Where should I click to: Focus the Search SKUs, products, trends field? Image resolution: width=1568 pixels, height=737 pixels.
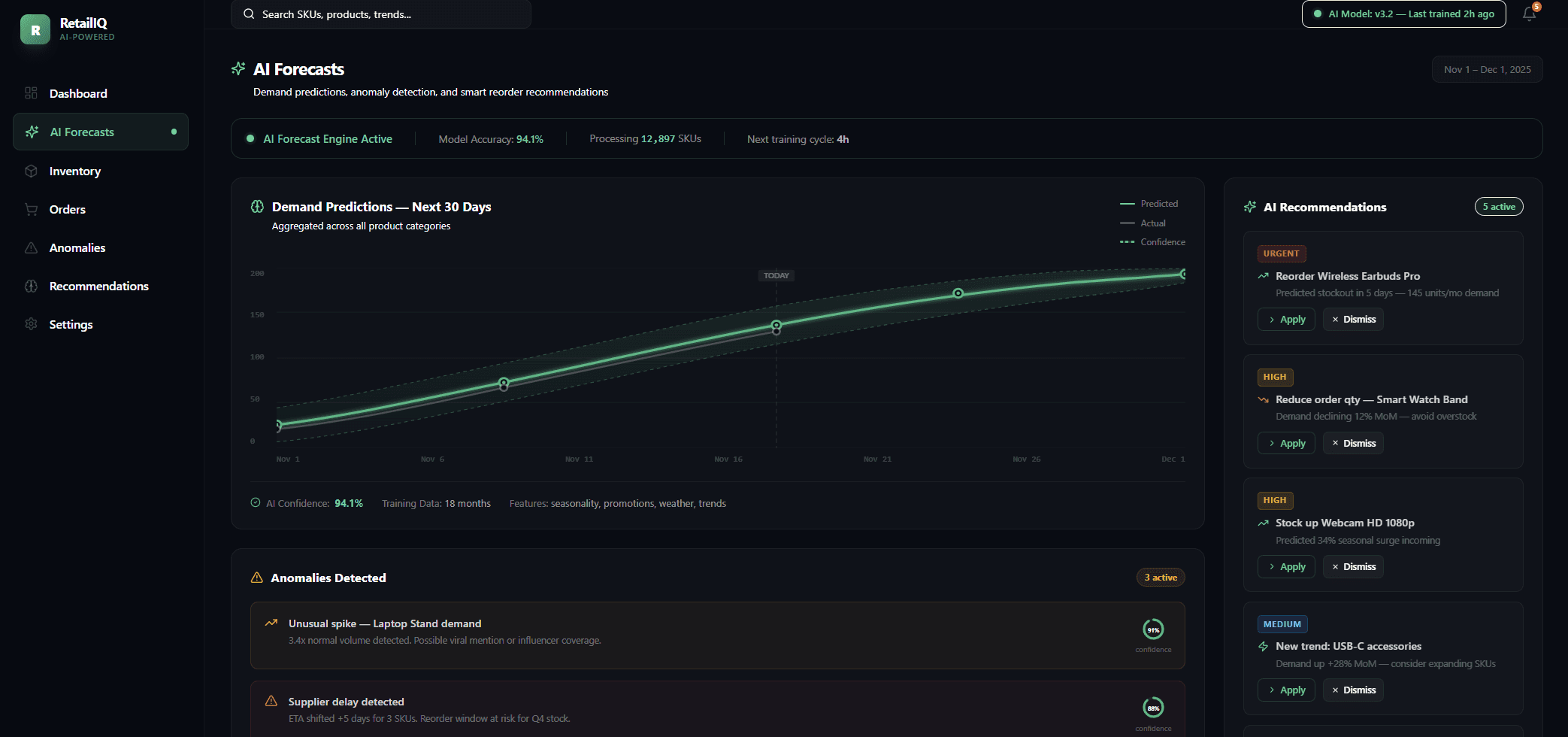[381, 14]
